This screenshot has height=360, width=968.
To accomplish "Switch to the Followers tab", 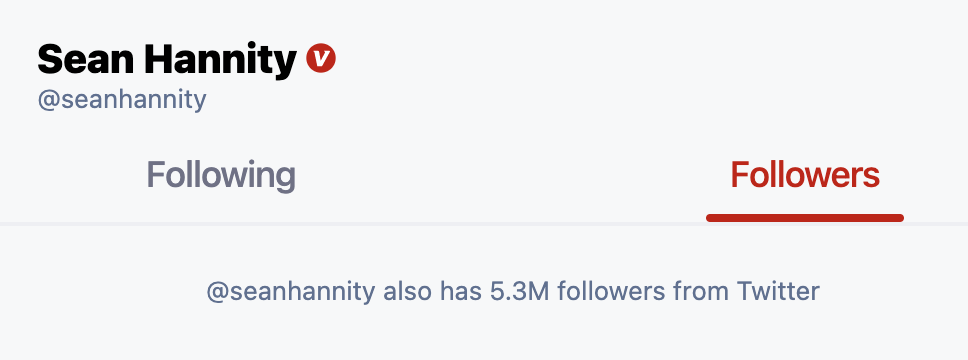I will 805,175.
